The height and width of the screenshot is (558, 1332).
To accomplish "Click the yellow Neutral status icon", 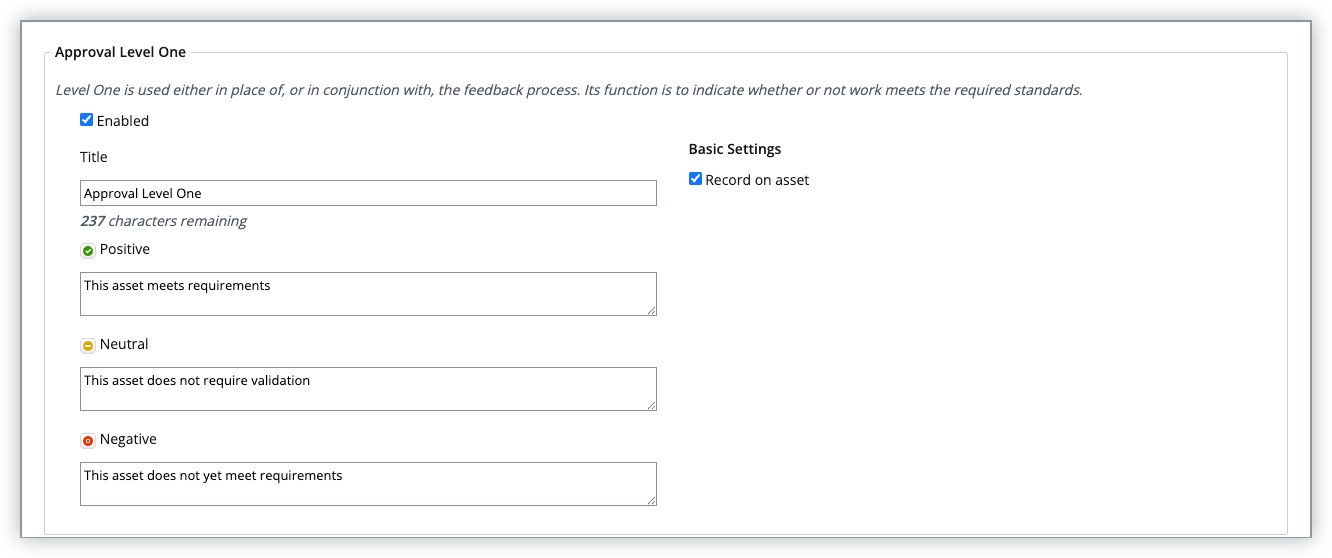I will pyautogui.click(x=88, y=346).
